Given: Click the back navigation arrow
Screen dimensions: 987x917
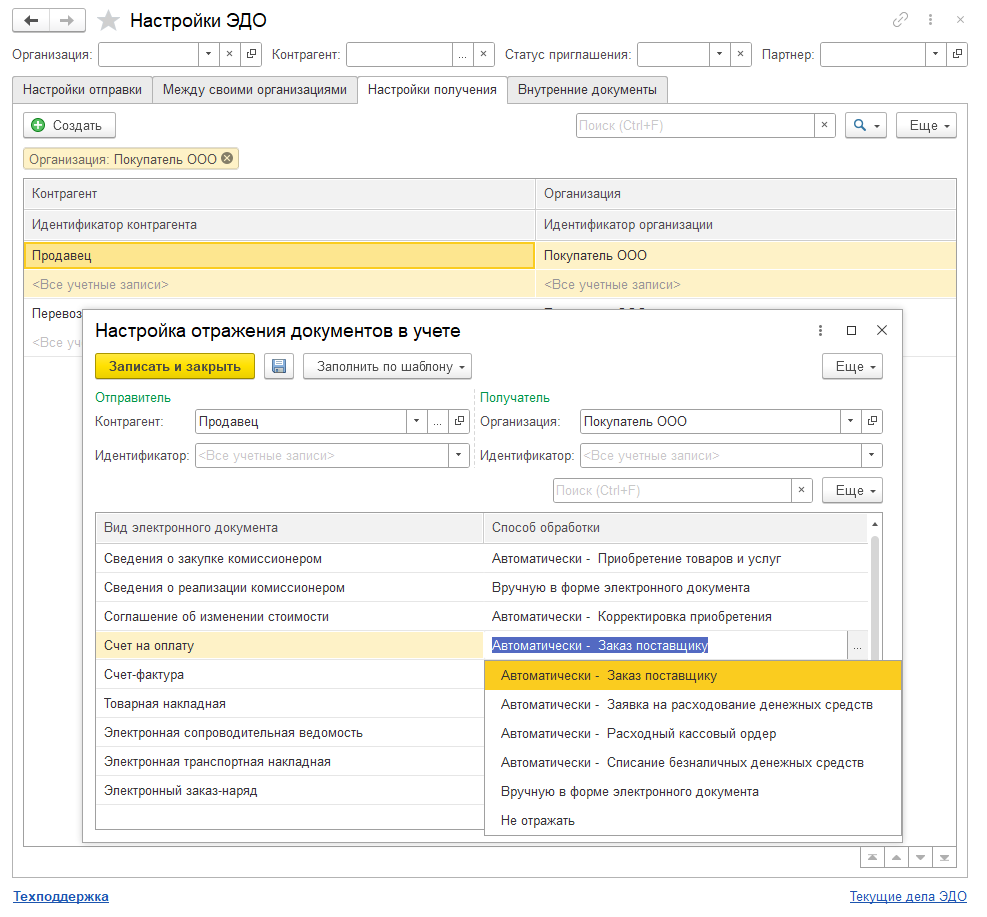Looking at the screenshot, I should [31, 21].
